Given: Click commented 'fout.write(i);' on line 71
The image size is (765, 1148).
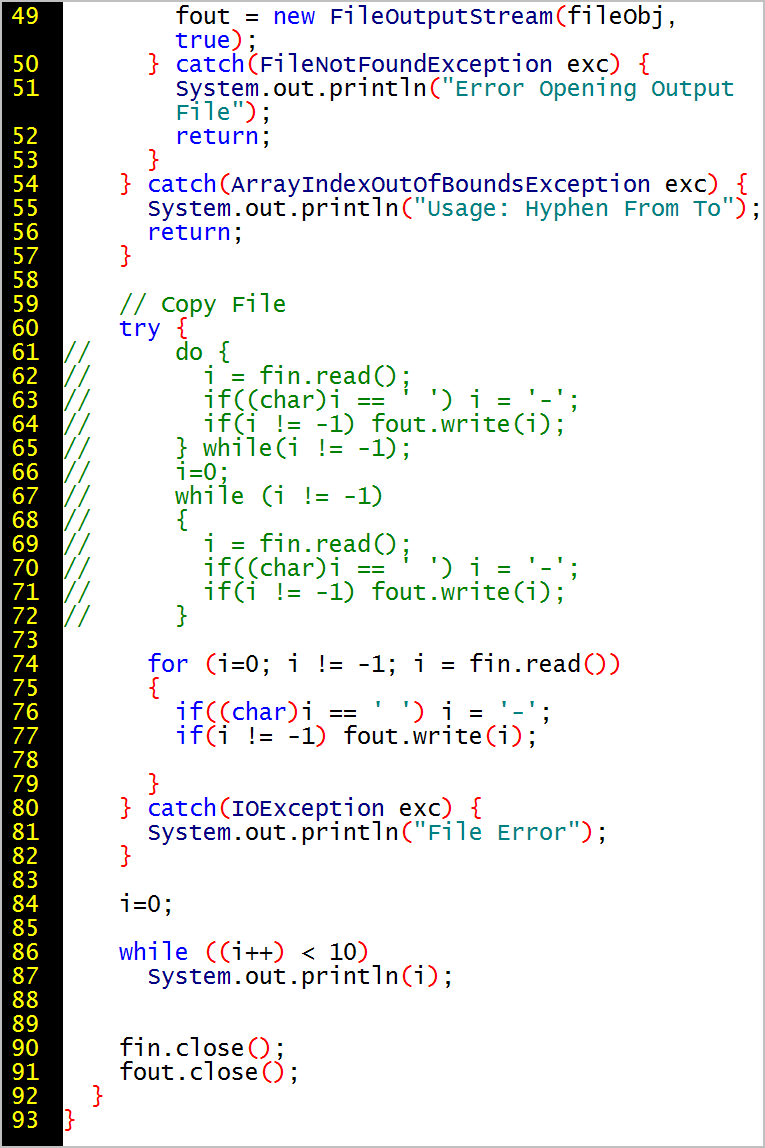Looking at the screenshot, I should (469, 592).
